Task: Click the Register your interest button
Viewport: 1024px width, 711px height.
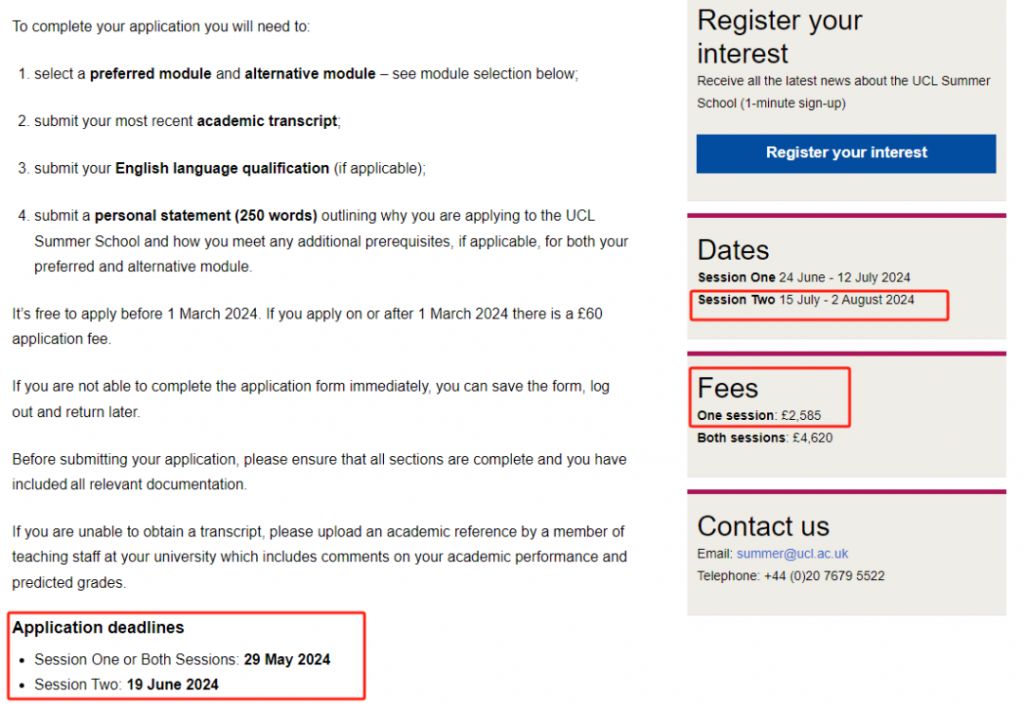Action: pyautogui.click(x=846, y=153)
